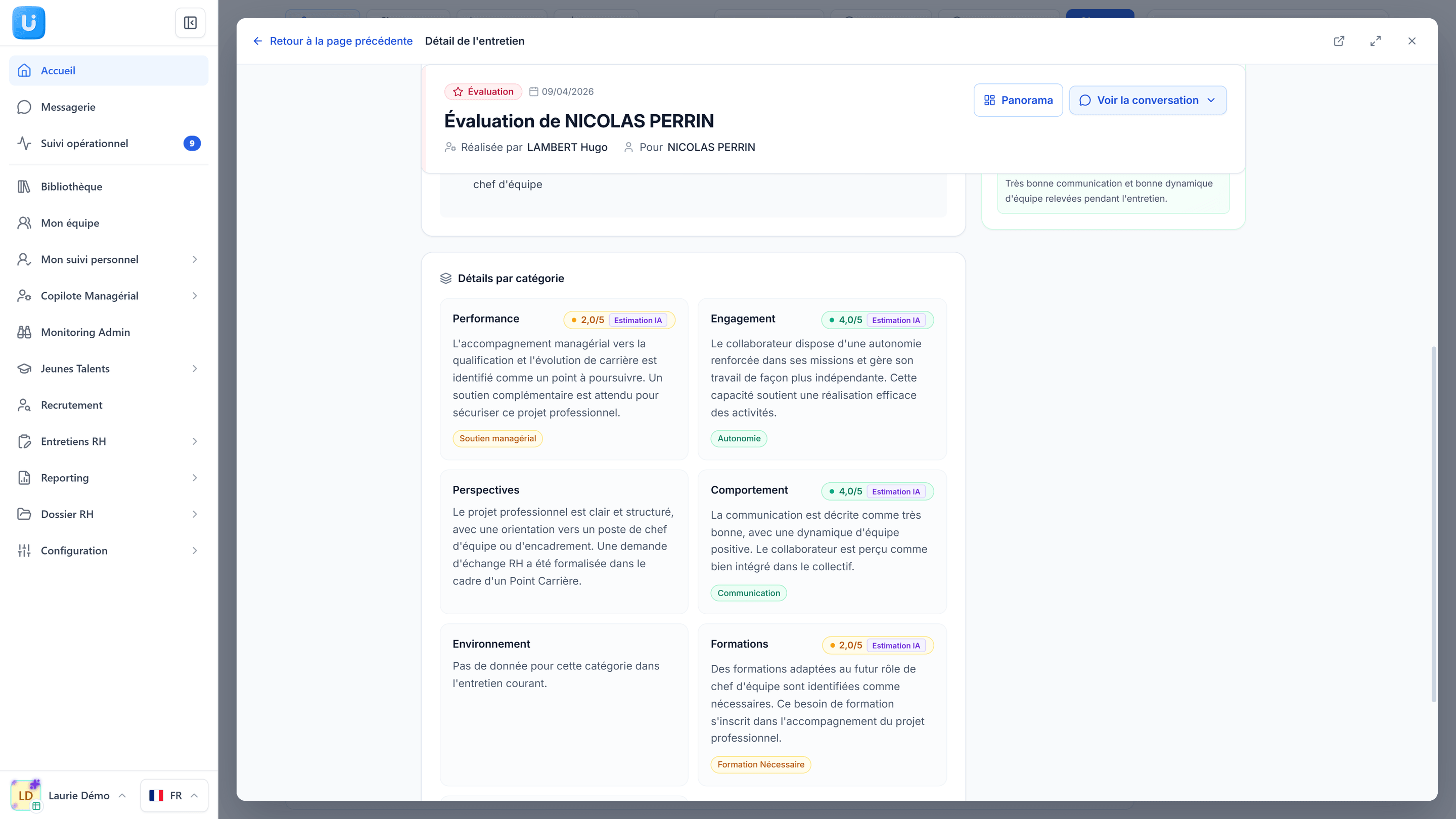
Task: Click the Laurie Démo avatar
Action: point(26,795)
